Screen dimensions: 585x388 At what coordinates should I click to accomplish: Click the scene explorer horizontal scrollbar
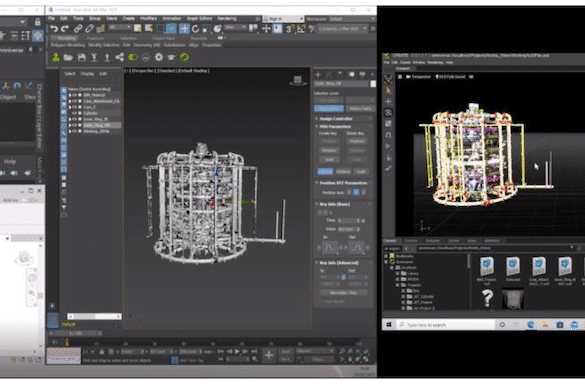94,316
